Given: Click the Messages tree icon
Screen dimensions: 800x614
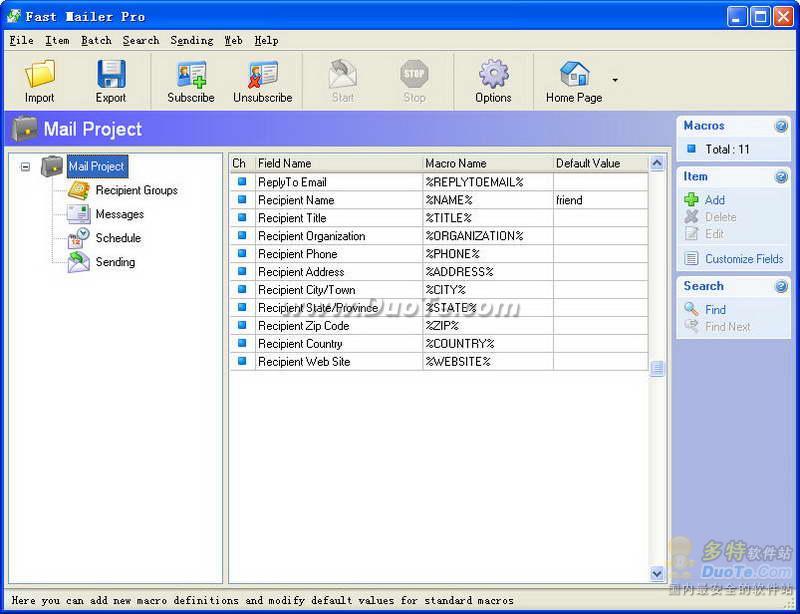Looking at the screenshot, I should coord(79,214).
